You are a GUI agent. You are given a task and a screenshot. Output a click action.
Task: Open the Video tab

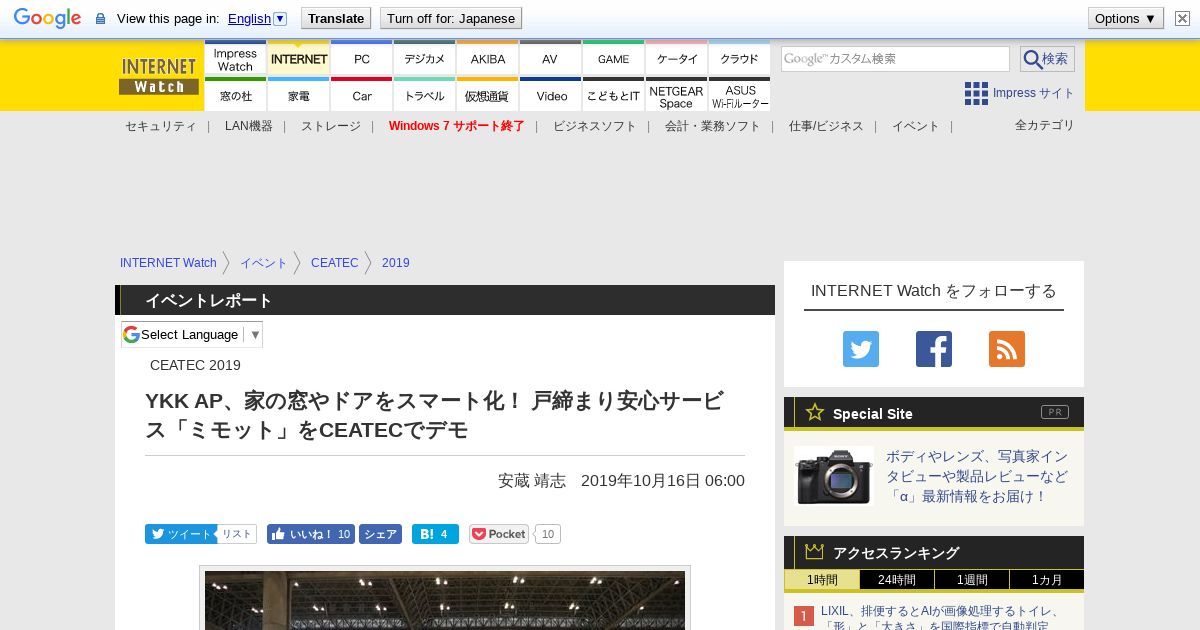pos(550,95)
